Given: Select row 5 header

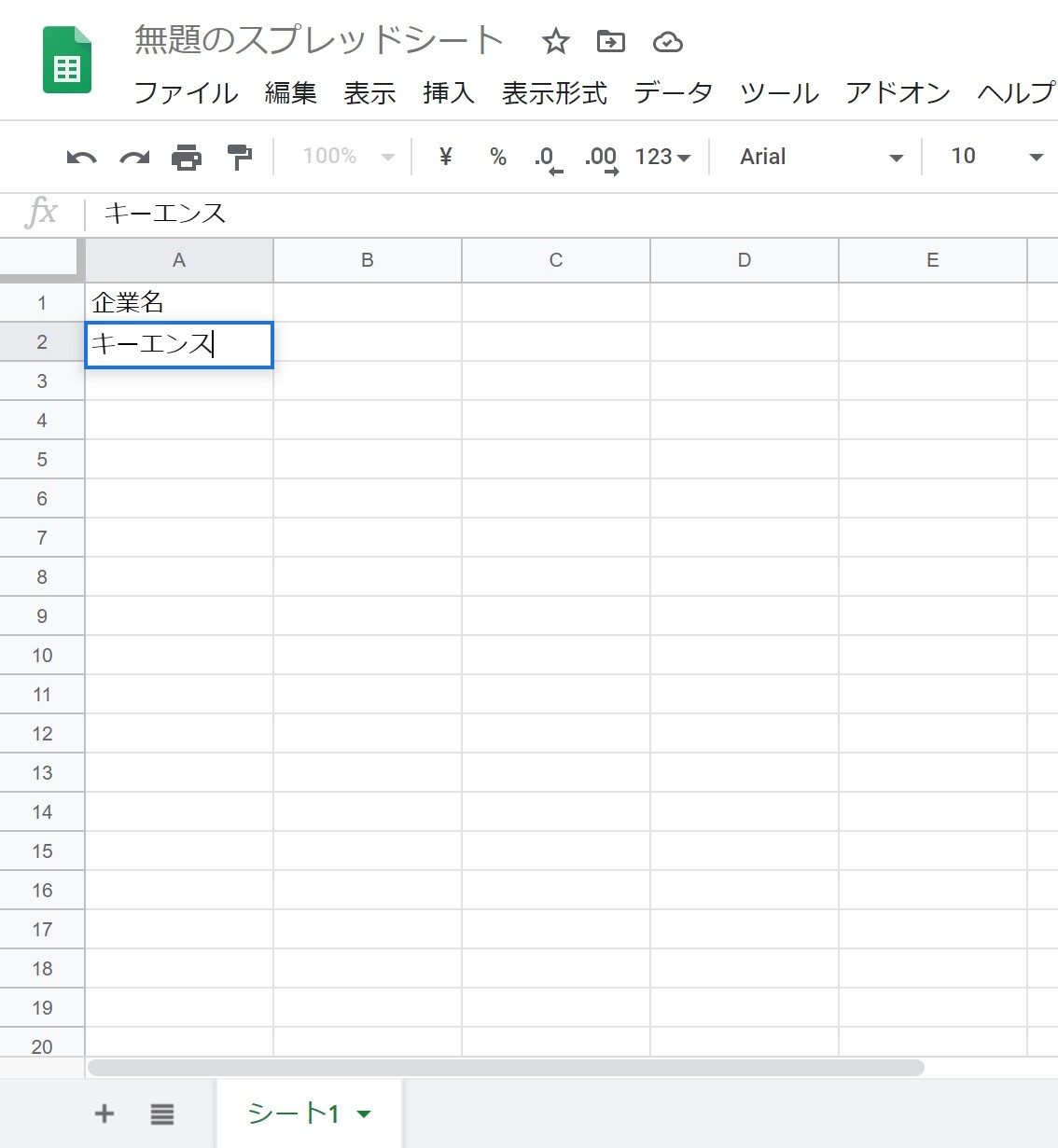Looking at the screenshot, I should pyautogui.click(x=42, y=459).
